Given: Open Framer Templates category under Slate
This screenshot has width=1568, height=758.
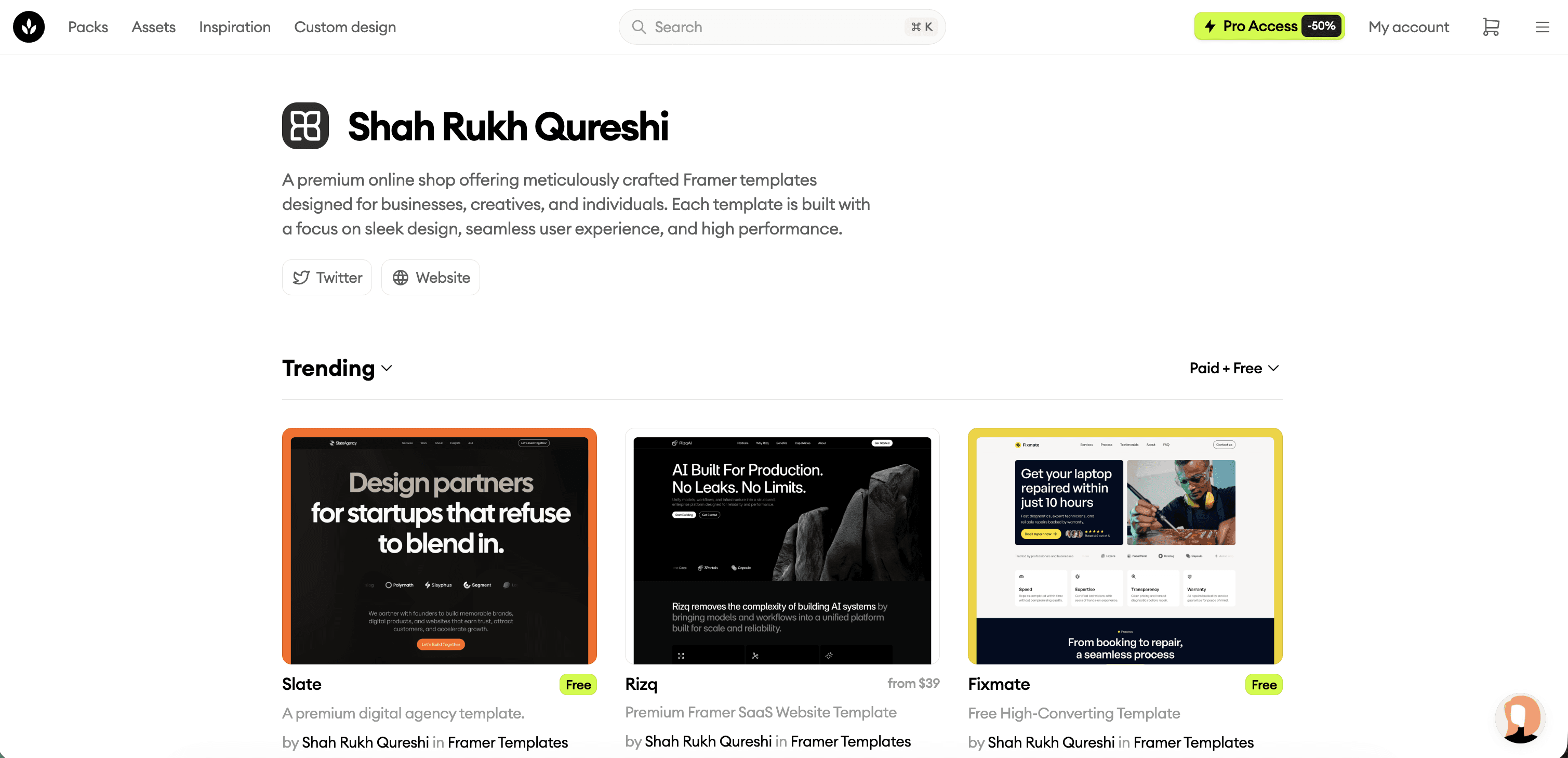Looking at the screenshot, I should pos(508,742).
